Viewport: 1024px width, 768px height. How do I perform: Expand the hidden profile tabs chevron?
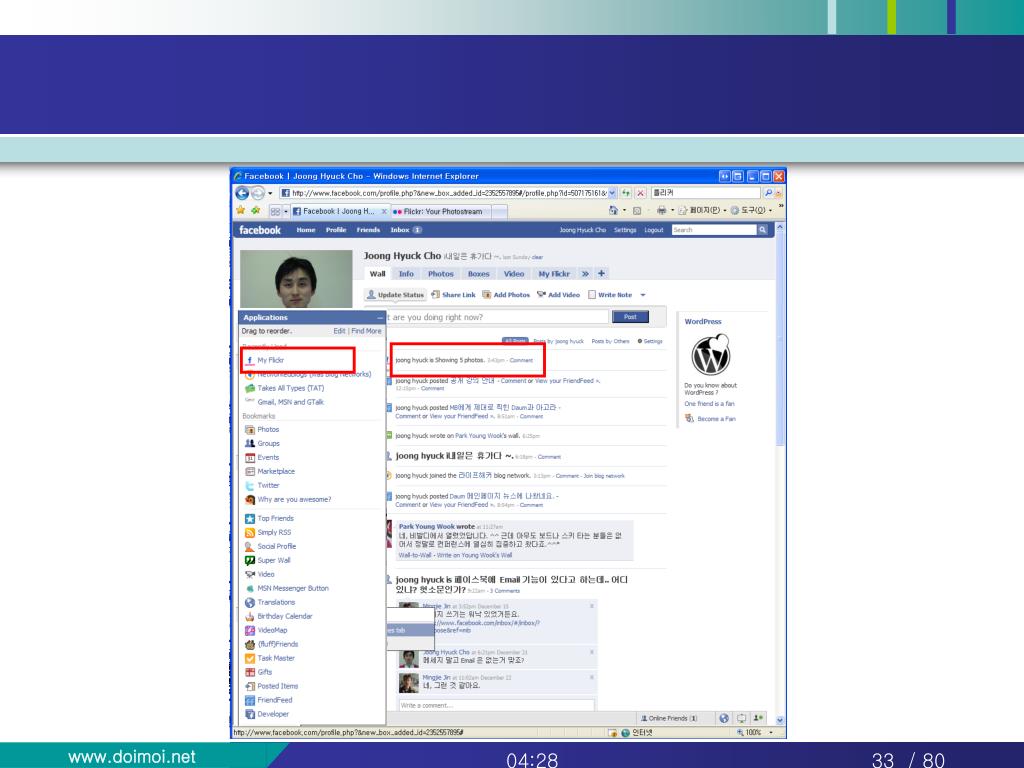[x=585, y=274]
